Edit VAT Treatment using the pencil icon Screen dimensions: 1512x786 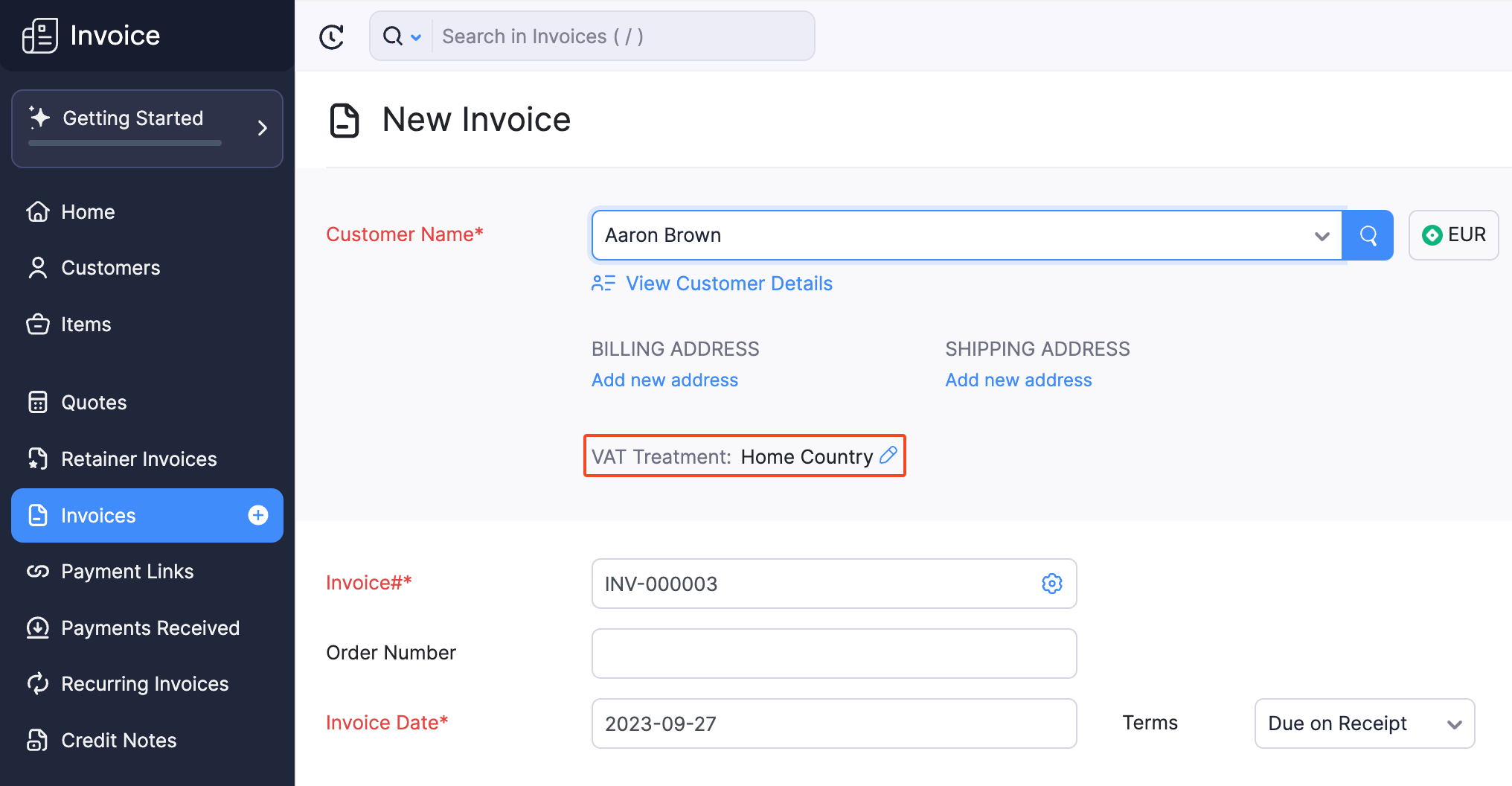pyautogui.click(x=888, y=456)
